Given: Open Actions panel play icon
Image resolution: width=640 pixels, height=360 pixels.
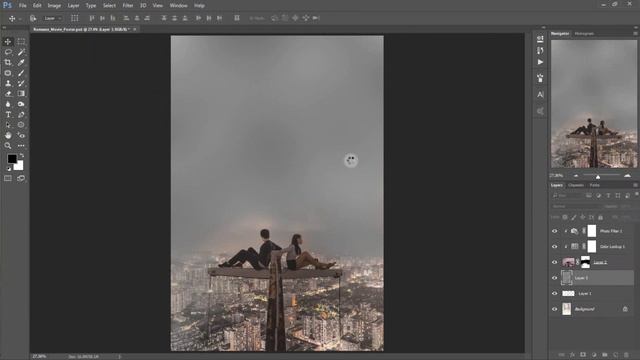Looking at the screenshot, I should pos(540,62).
